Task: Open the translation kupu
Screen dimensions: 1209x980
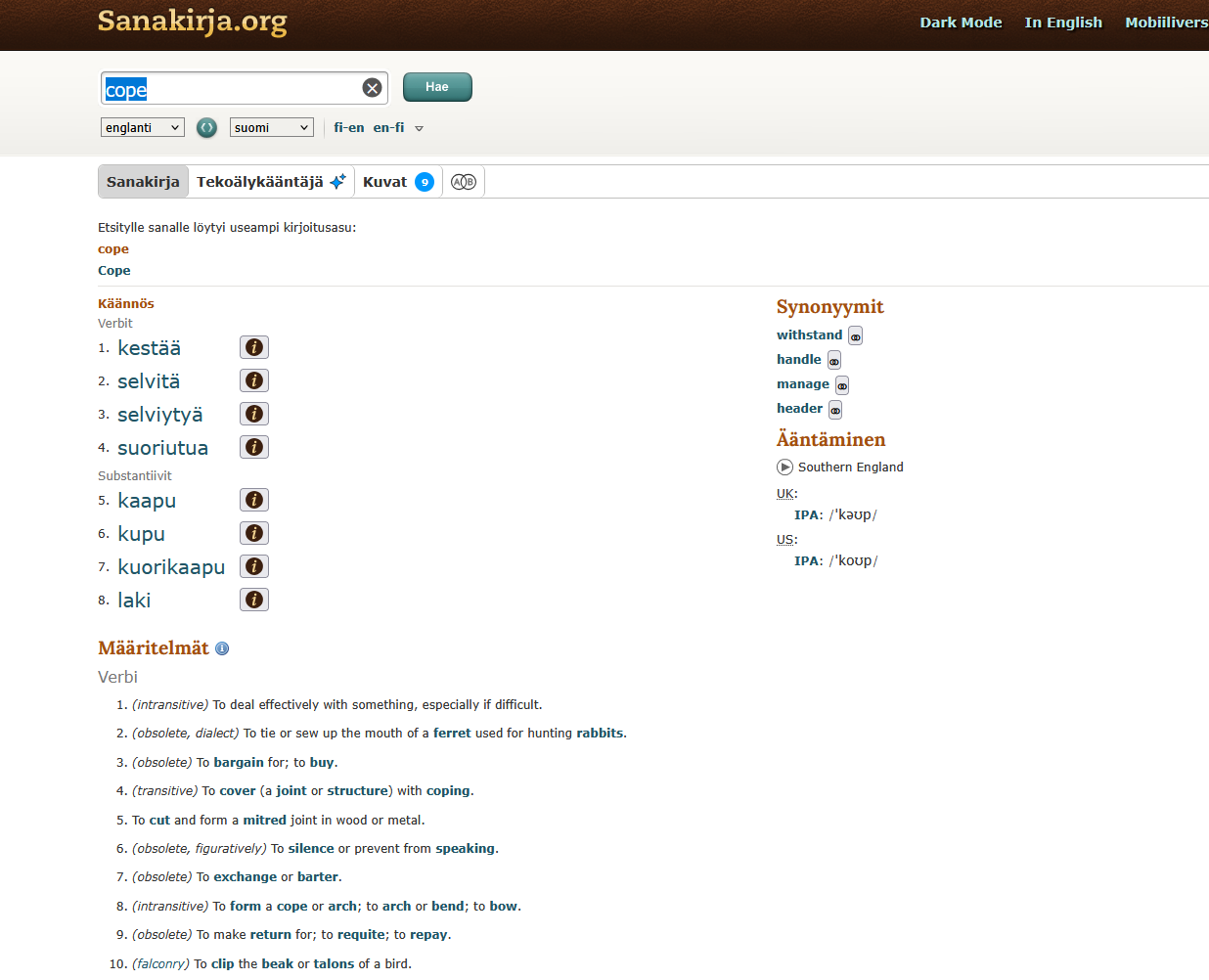Action: tap(141, 534)
